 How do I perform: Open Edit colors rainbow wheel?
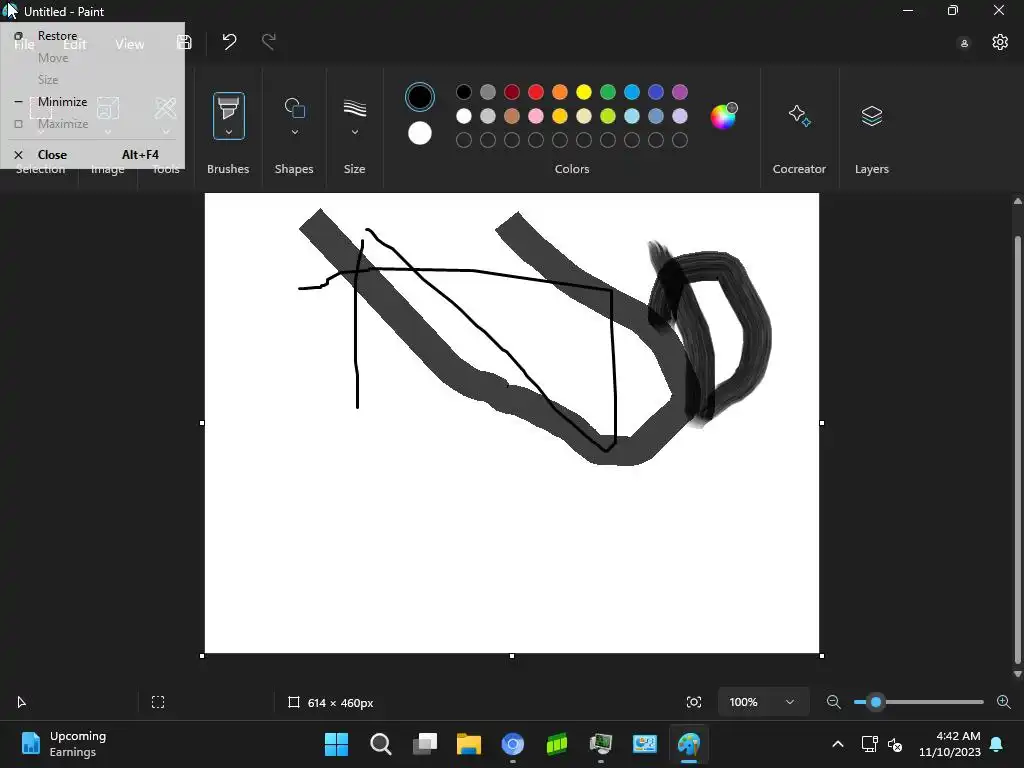[x=723, y=116]
